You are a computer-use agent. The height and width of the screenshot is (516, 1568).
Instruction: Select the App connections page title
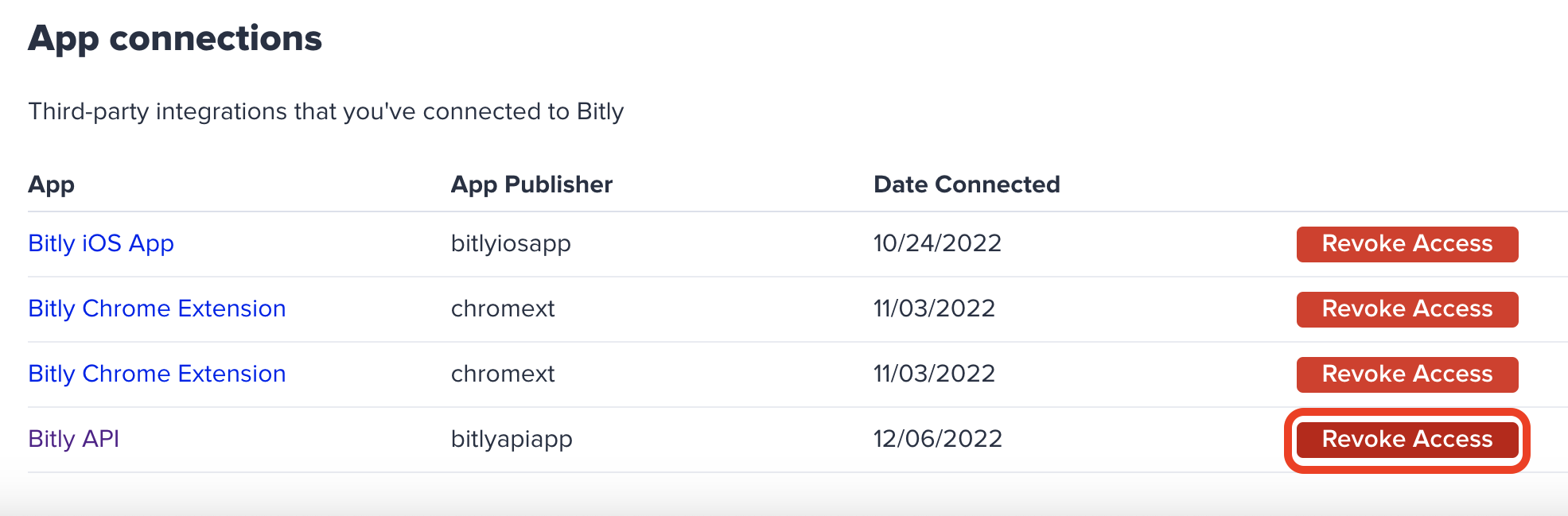click(176, 37)
